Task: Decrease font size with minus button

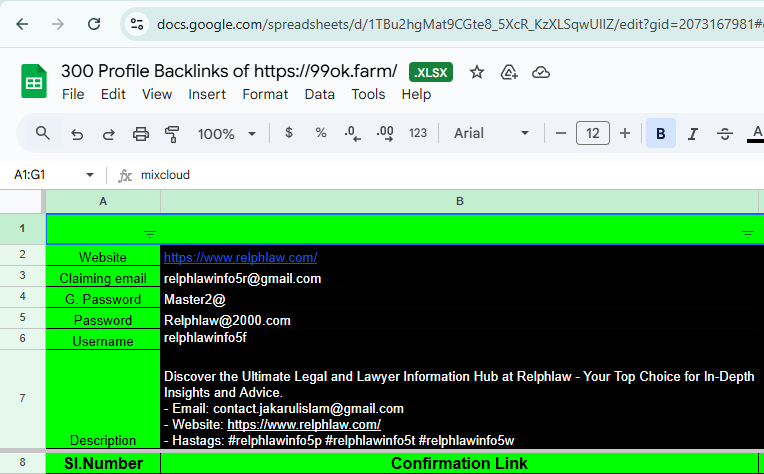Action: click(561, 133)
